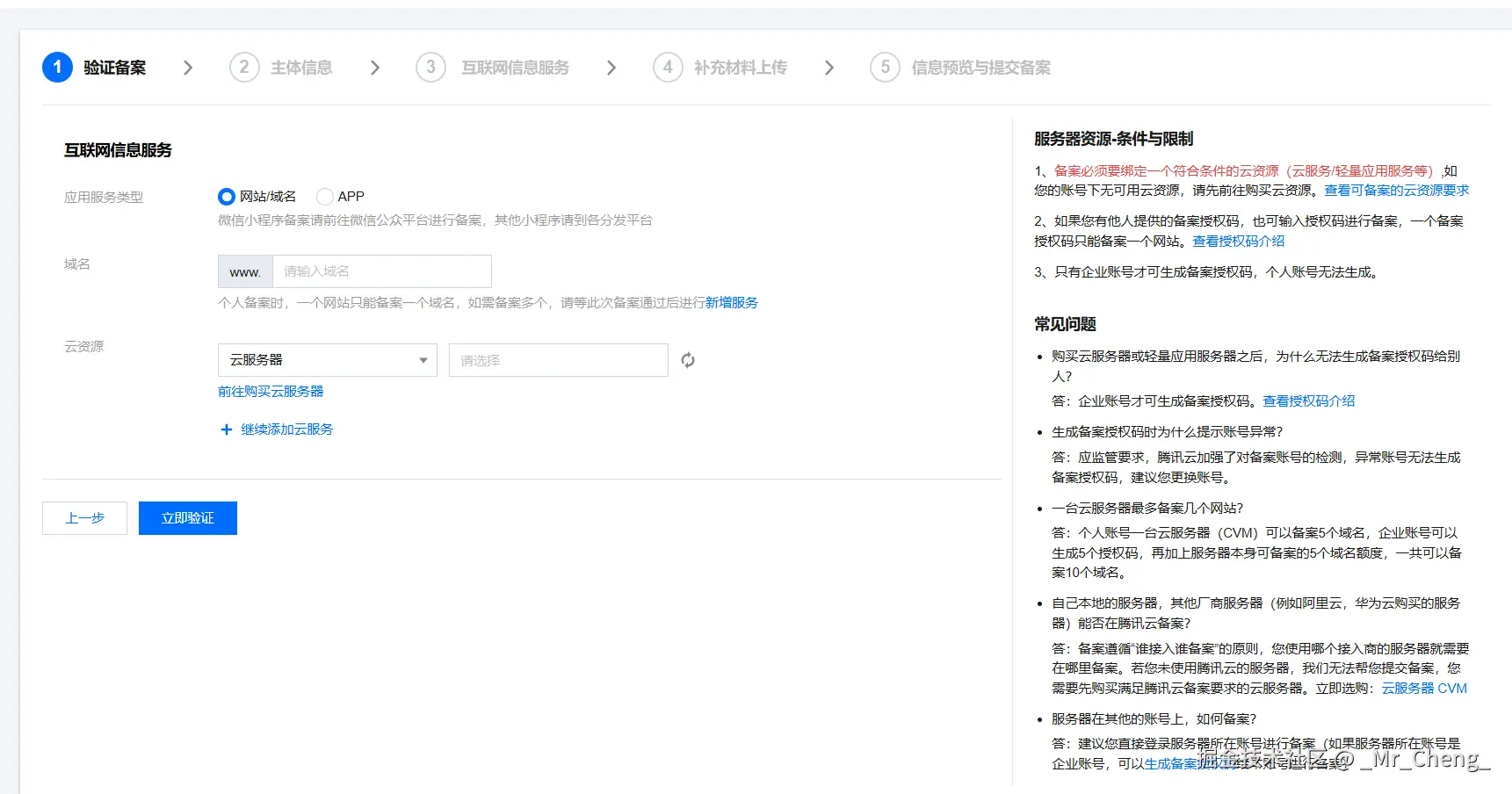Select the 网站/域名 radio button
Image resolution: width=1512 pixels, height=794 pixels.
[x=227, y=197]
